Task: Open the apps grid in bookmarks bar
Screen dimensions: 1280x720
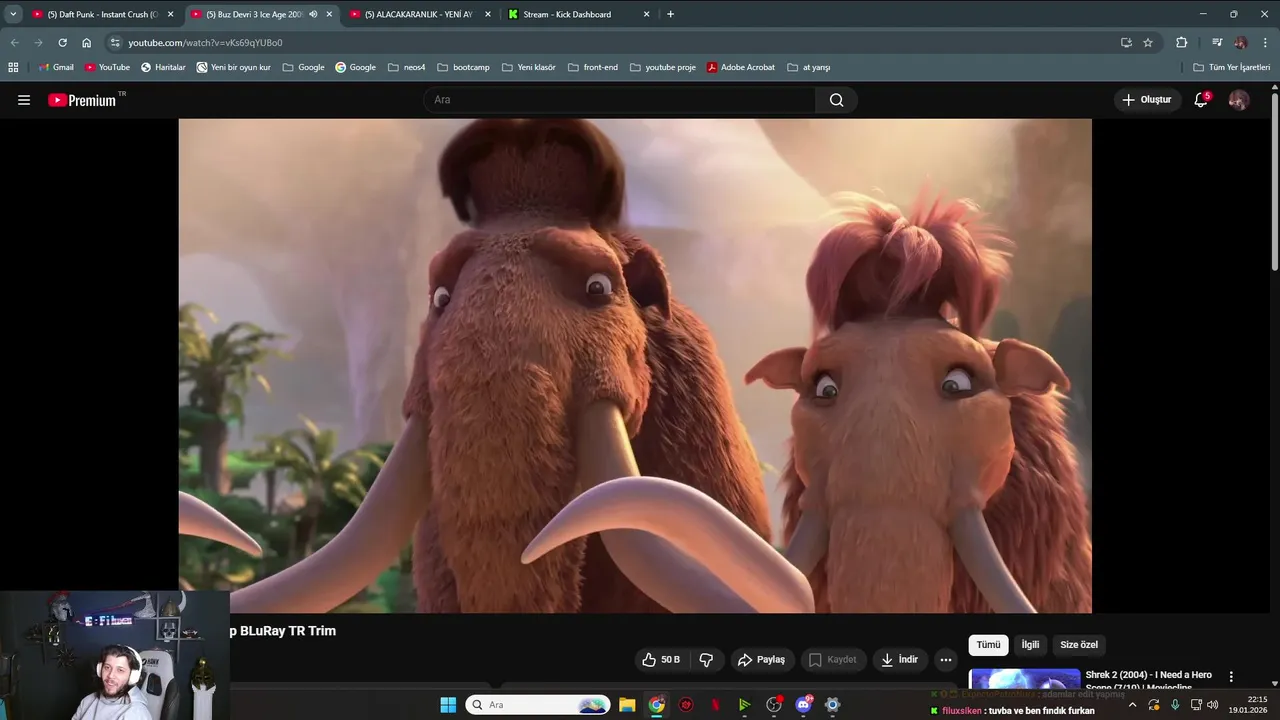Action: tap(13, 67)
